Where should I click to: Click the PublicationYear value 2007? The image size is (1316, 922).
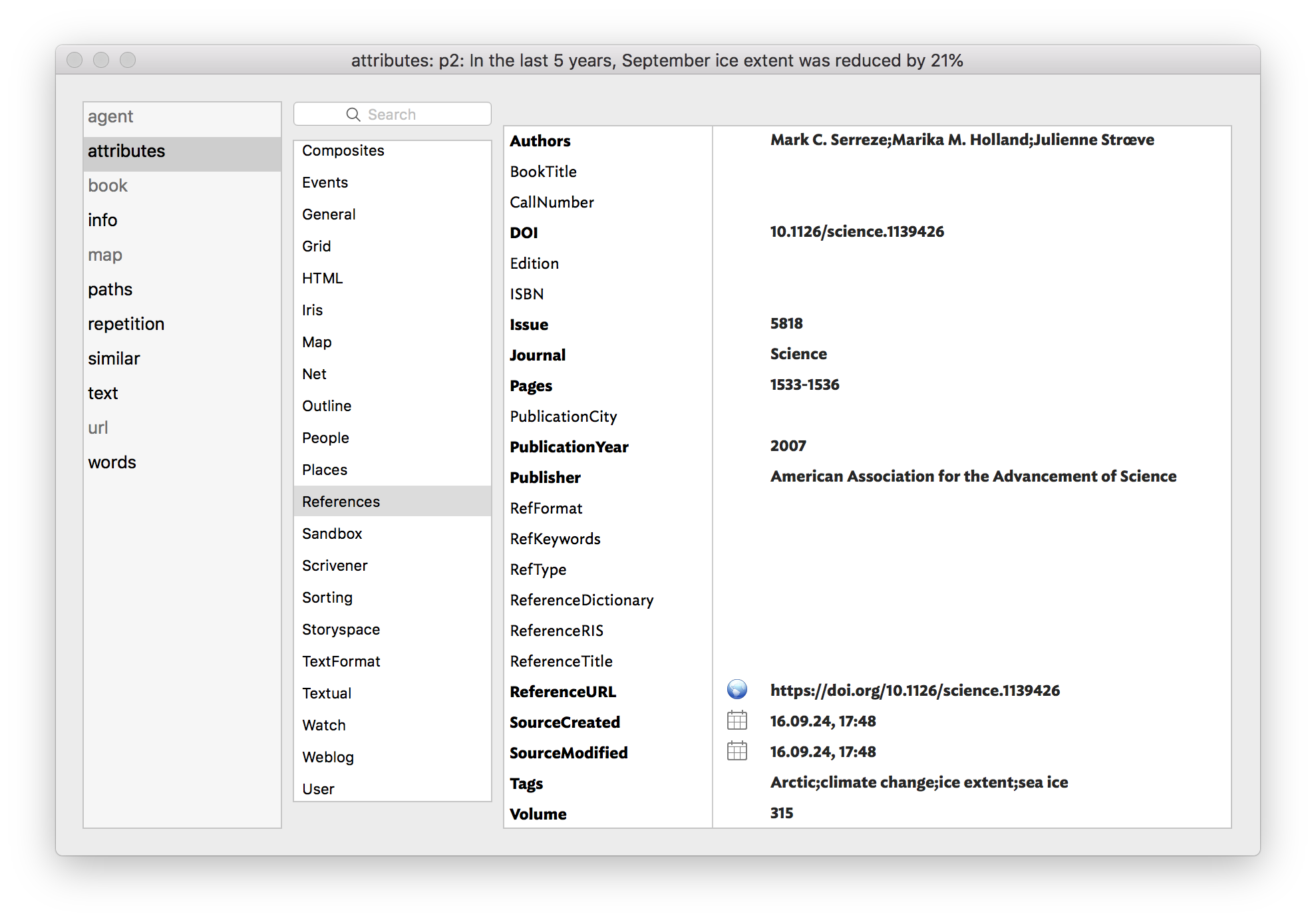788,446
